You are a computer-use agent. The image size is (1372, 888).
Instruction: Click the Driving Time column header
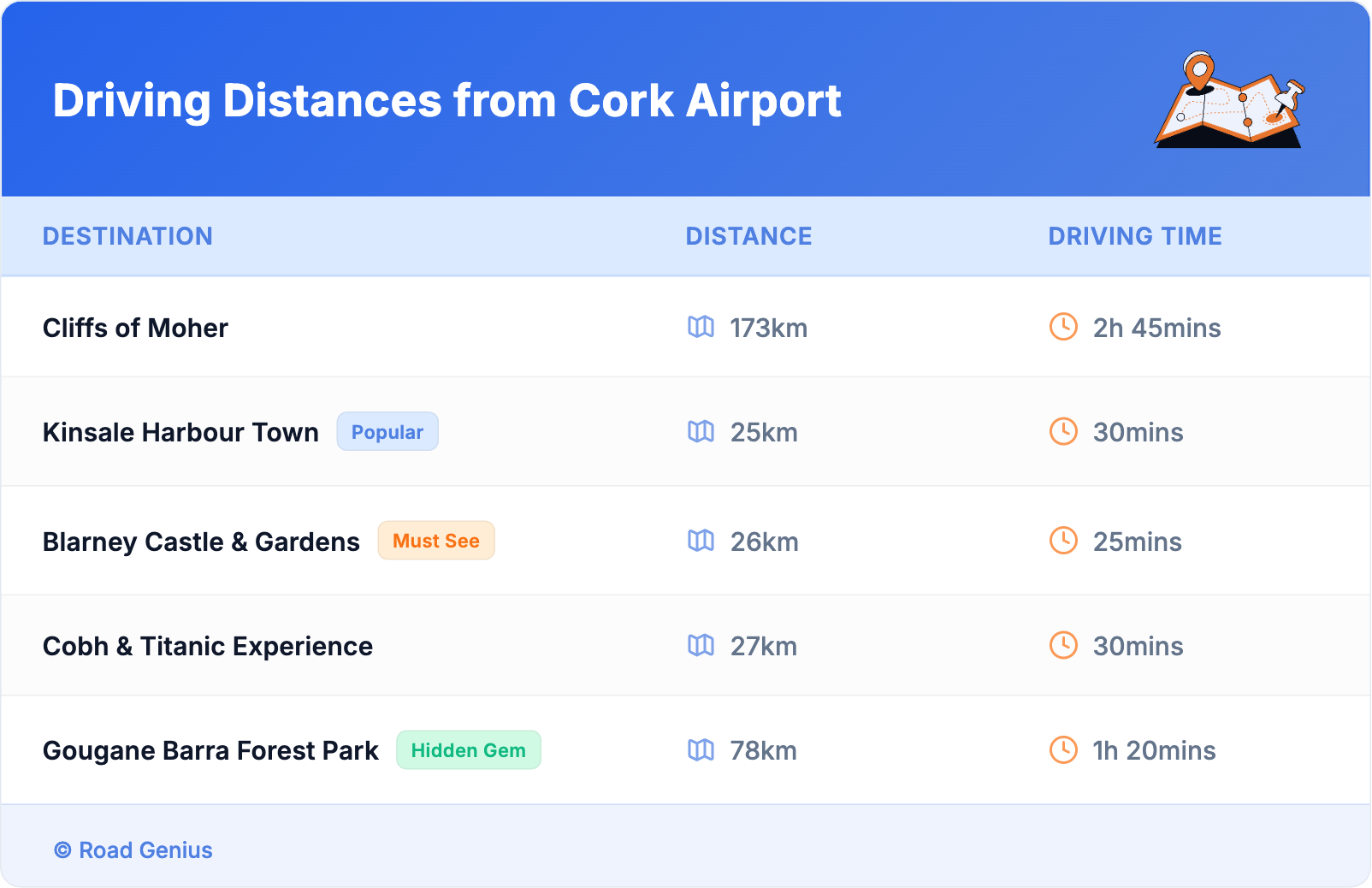coord(1134,236)
